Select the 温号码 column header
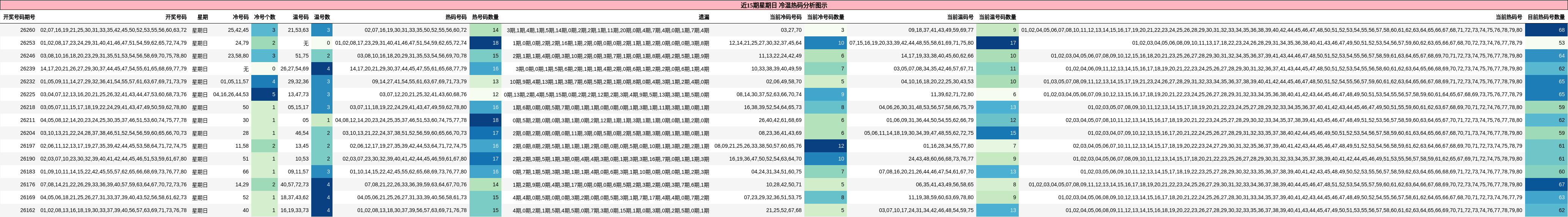Viewport: 1568px width, 217px height. coord(301,18)
